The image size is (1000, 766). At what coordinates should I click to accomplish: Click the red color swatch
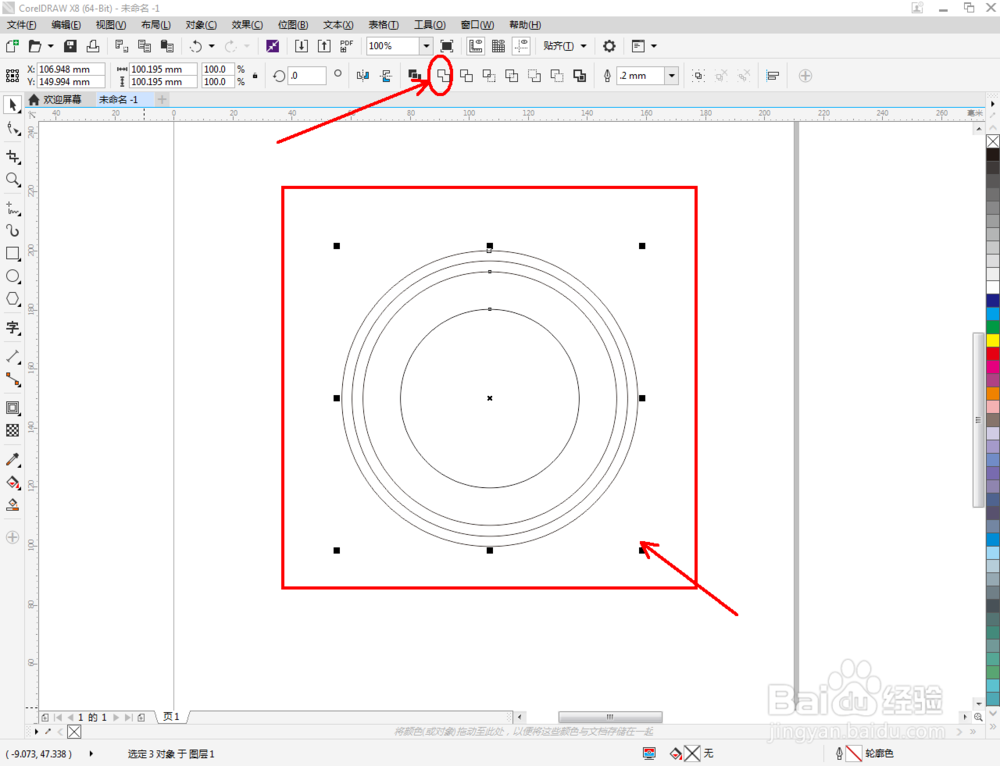[993, 353]
